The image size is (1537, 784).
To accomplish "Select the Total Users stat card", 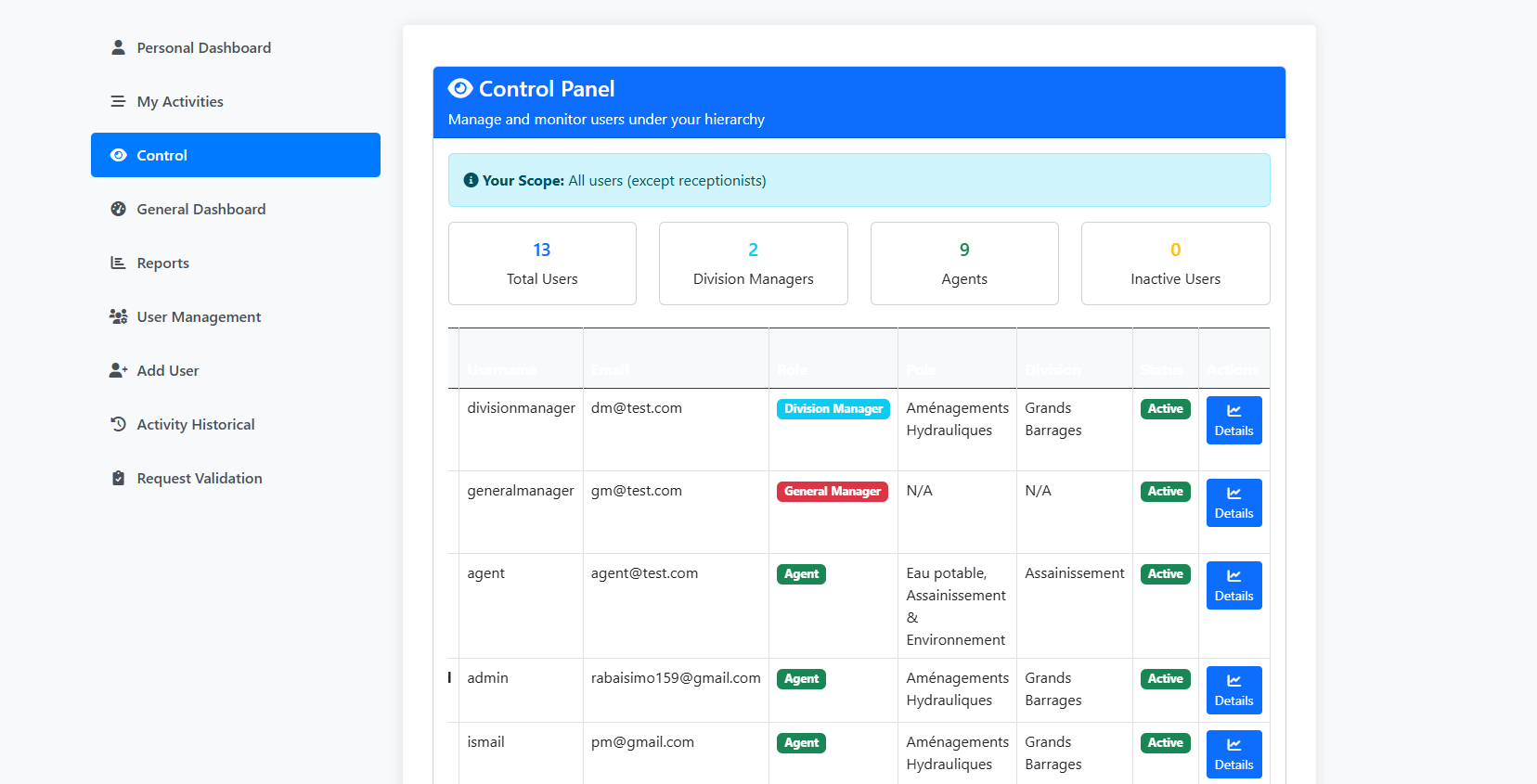I will coord(542,263).
